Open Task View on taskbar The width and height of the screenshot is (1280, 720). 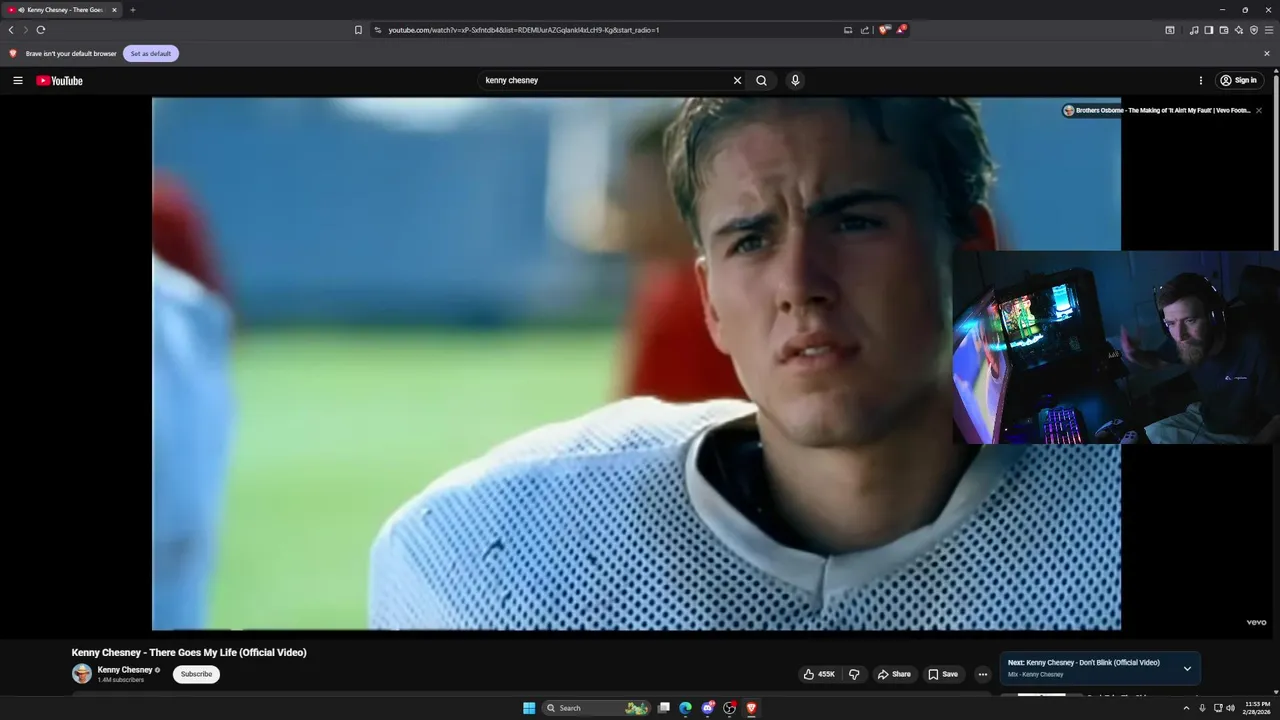663,708
